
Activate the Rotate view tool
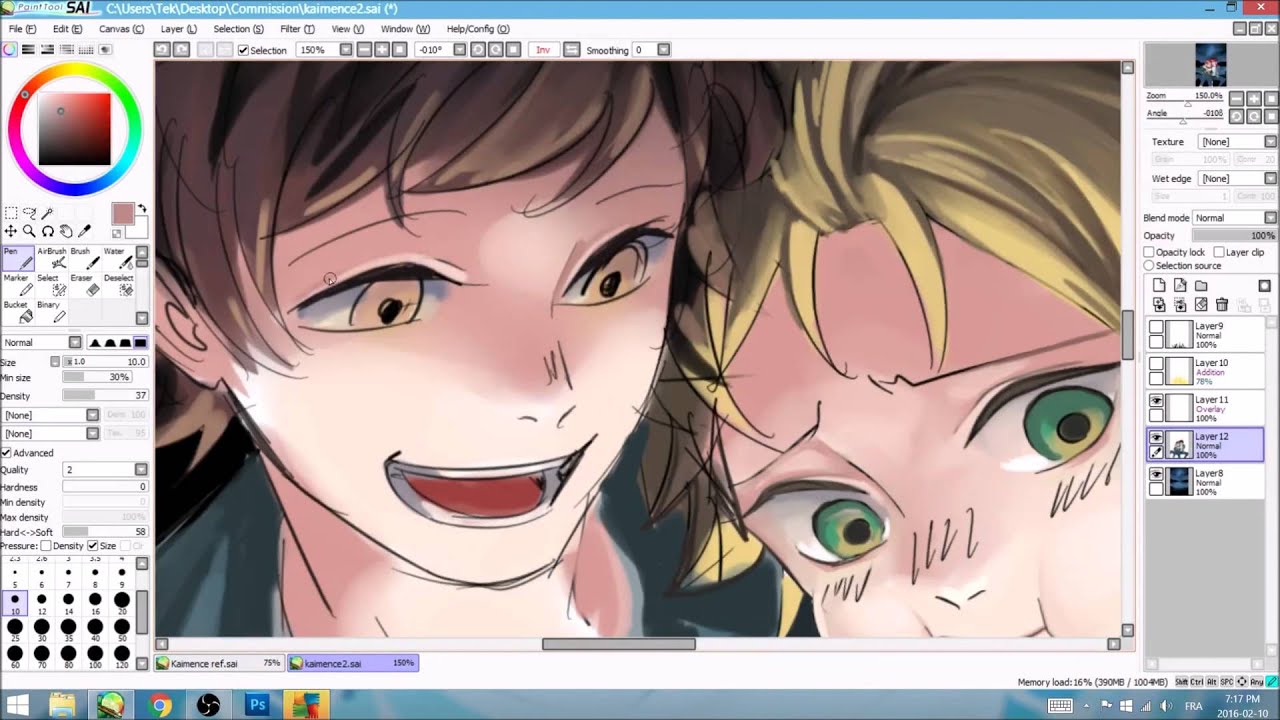[x=47, y=231]
